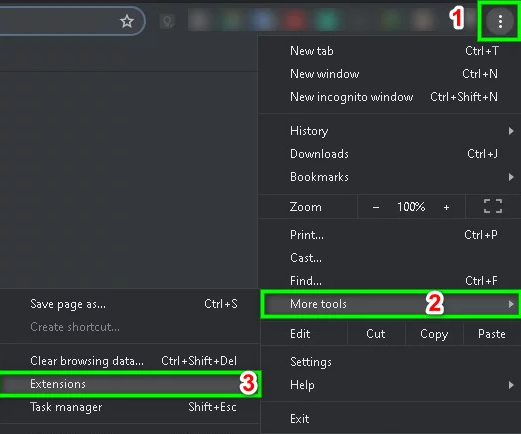
Task: Decrease zoom with the minus button
Action: click(x=376, y=207)
